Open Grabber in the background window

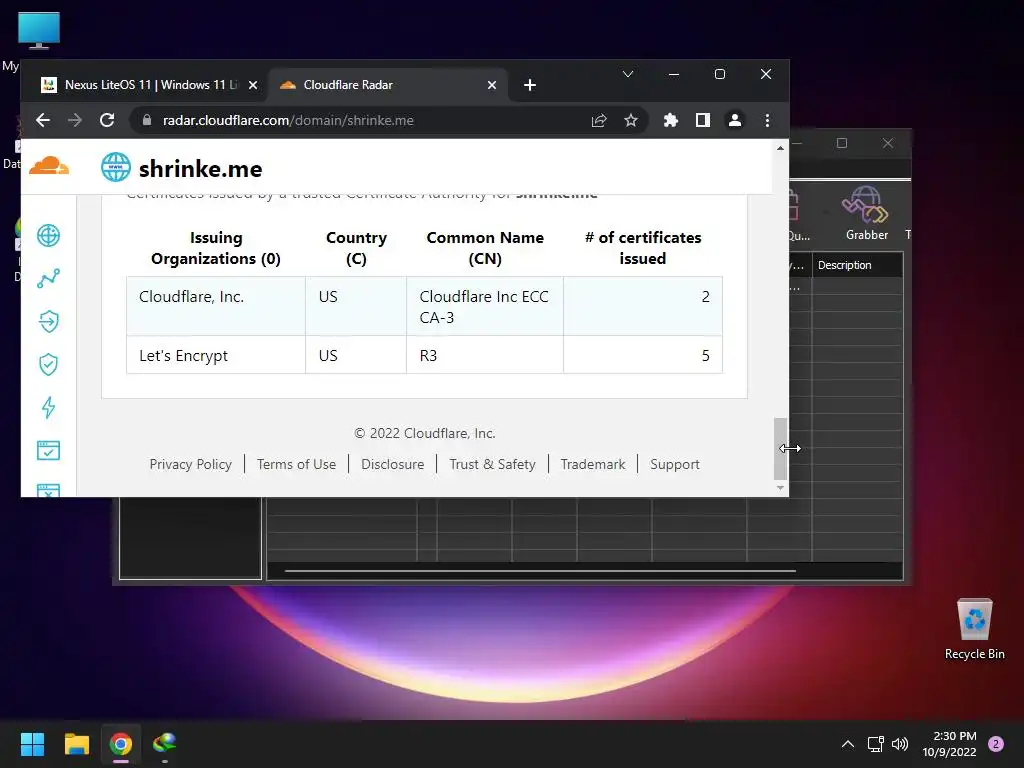(867, 213)
